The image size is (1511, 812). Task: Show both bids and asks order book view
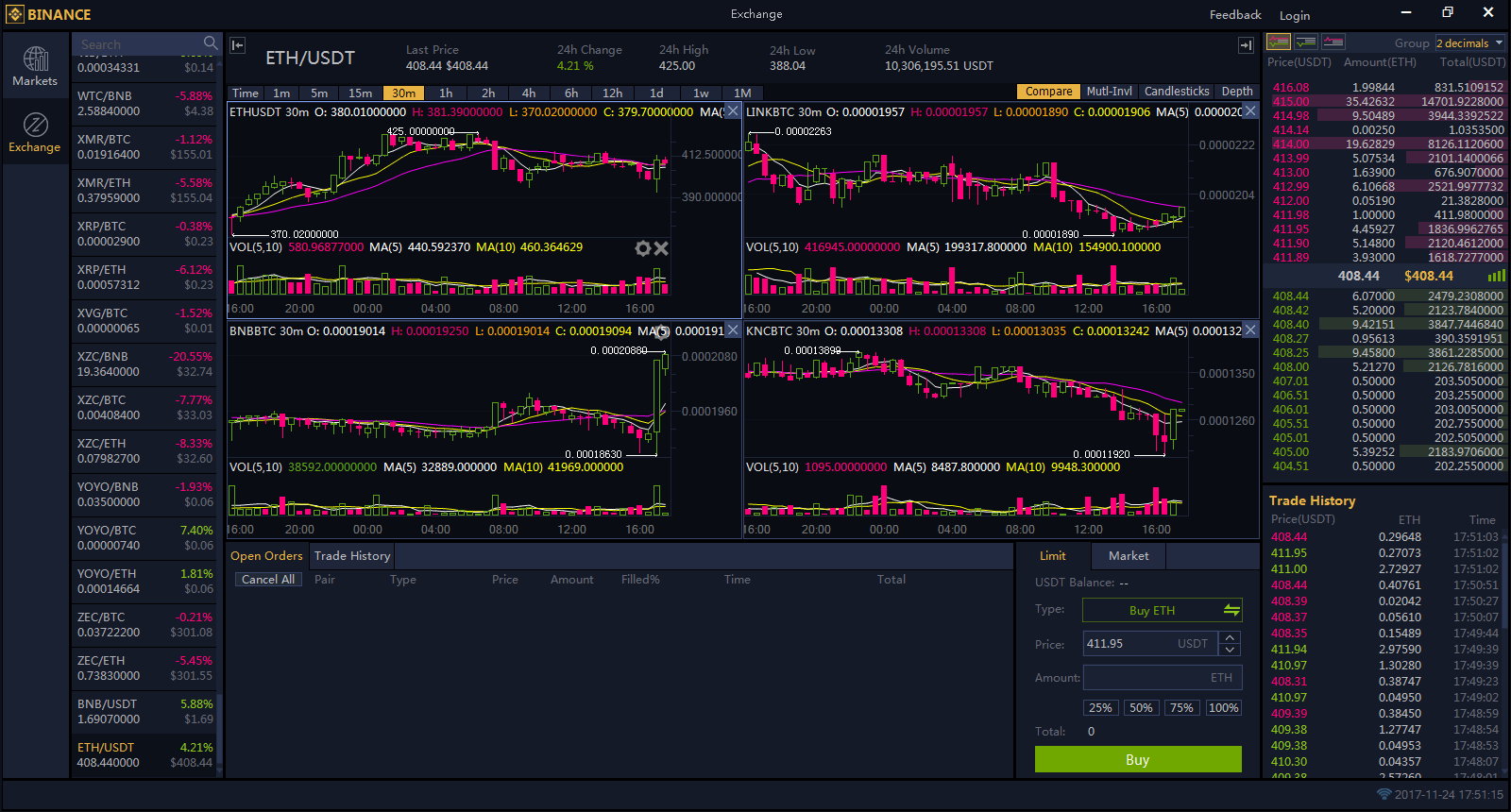coord(1279,42)
